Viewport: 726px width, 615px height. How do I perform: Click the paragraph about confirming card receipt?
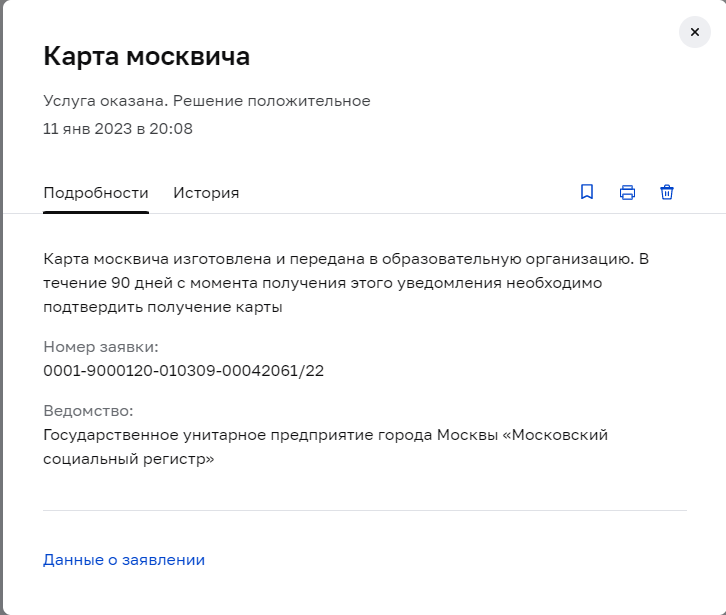pos(346,283)
